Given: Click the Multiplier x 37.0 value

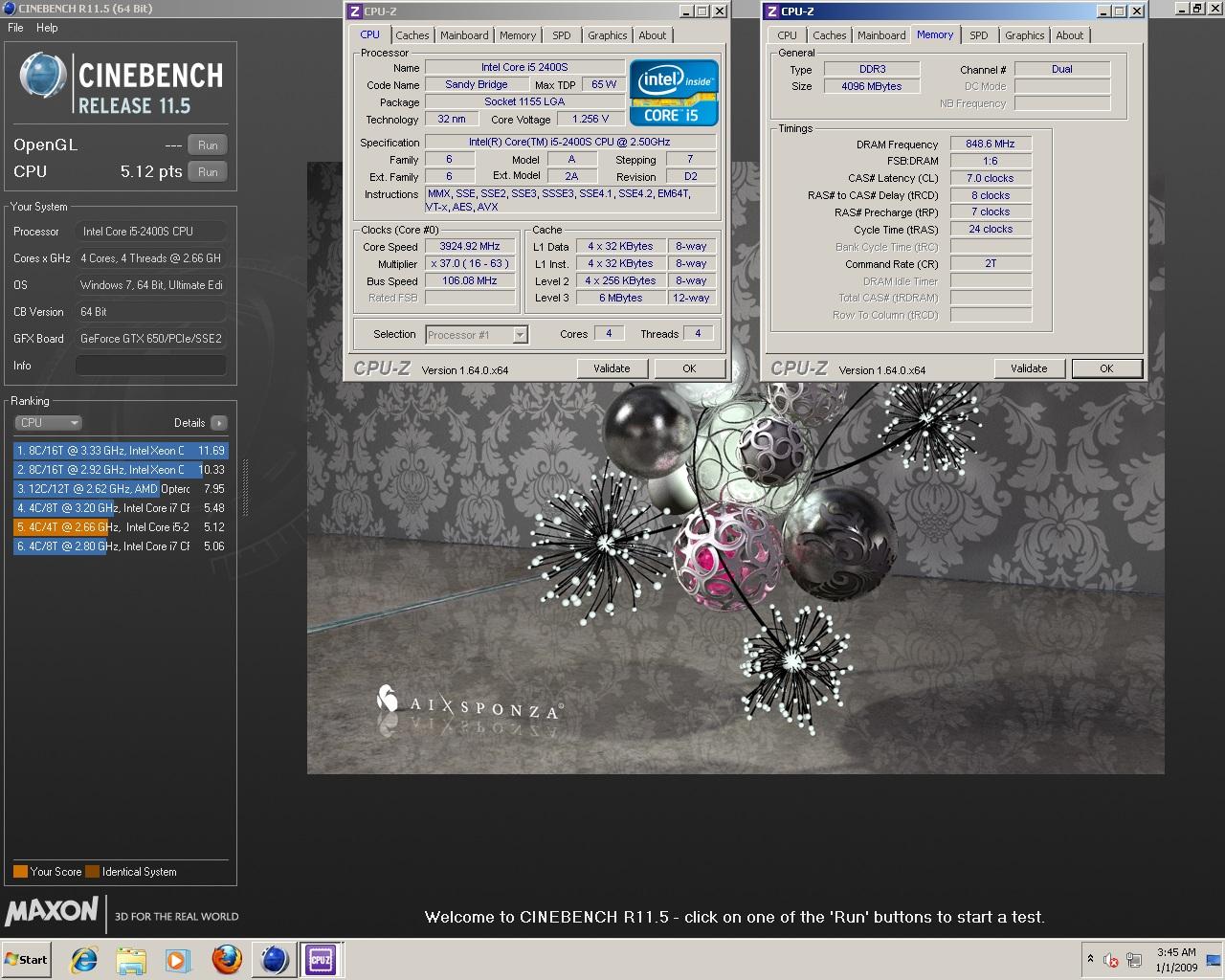Looking at the screenshot, I should (470, 264).
